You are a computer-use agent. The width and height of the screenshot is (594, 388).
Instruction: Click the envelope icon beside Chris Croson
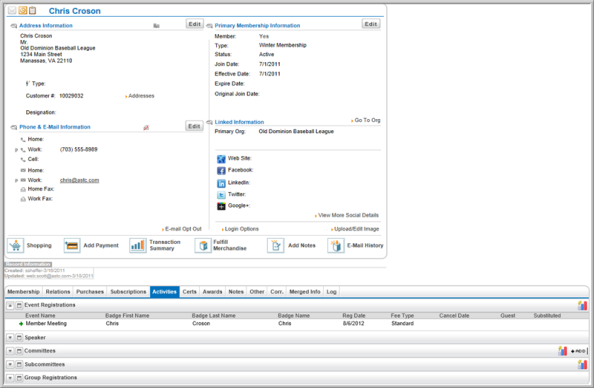pyautogui.click(x=12, y=10)
